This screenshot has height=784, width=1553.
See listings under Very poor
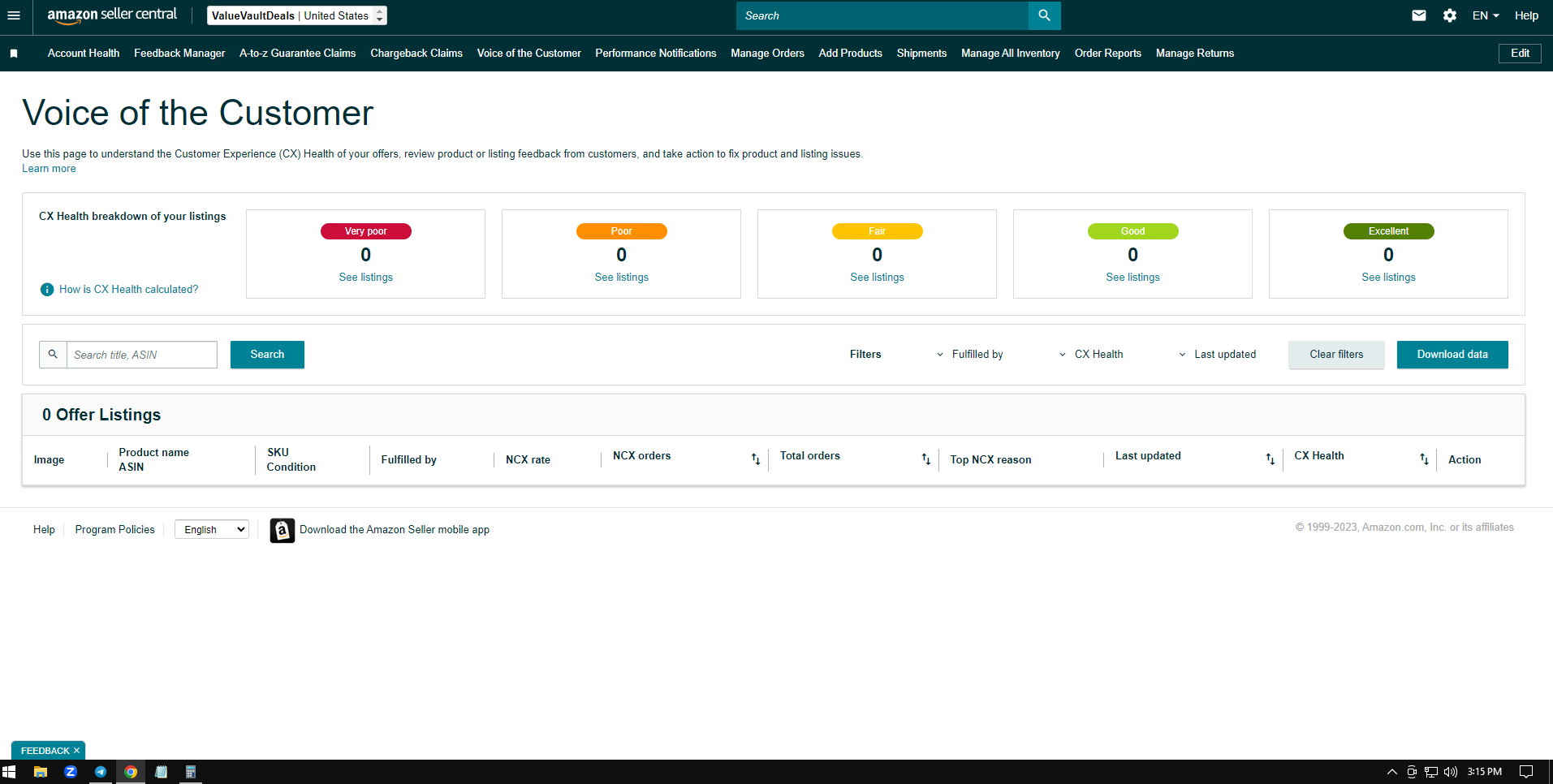(365, 278)
